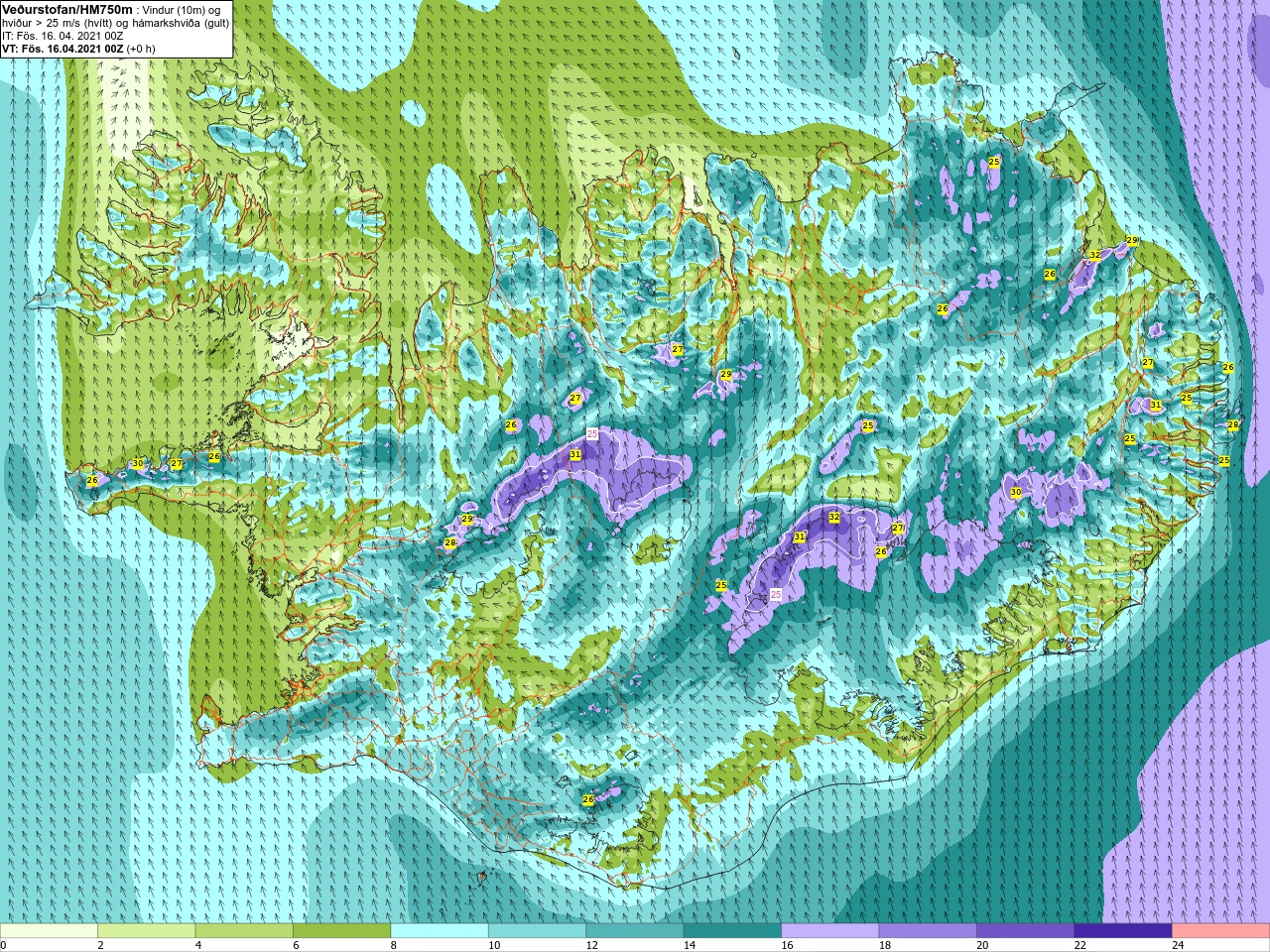Click the 18–20 m/s medium purple legend swatch
The image size is (1270, 952).
coord(928,931)
